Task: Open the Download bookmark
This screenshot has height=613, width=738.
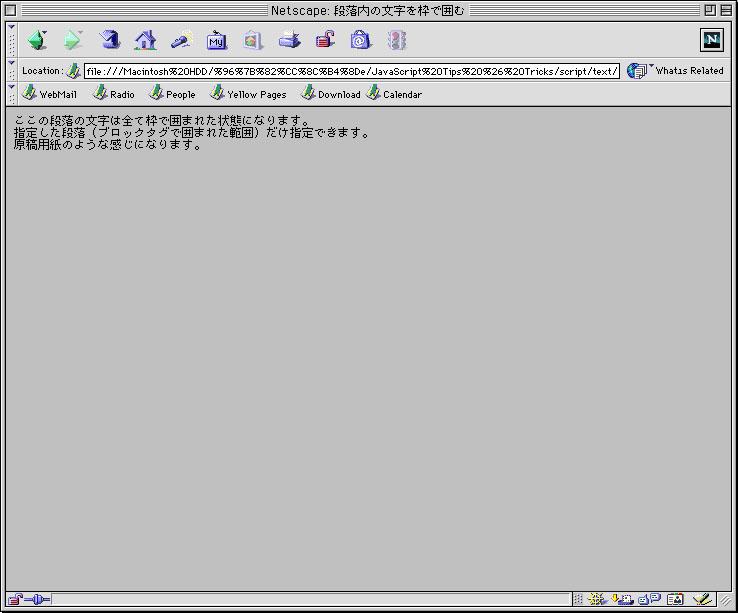Action: (330, 93)
